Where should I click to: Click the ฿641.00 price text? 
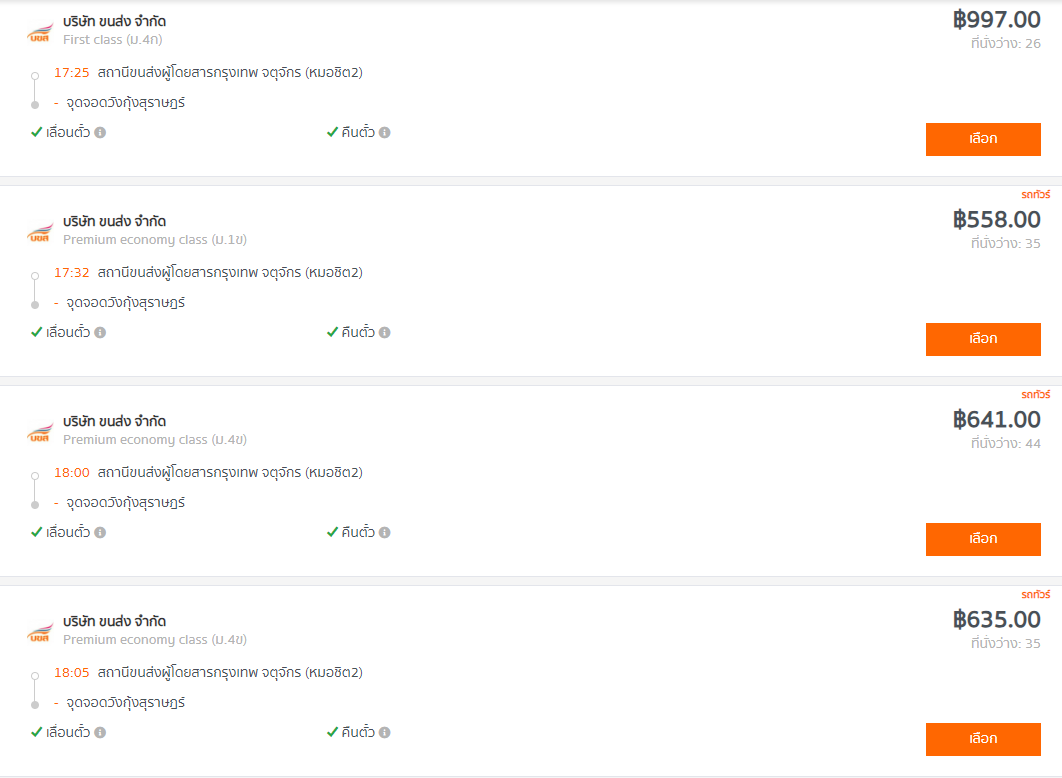pyautogui.click(x=997, y=420)
